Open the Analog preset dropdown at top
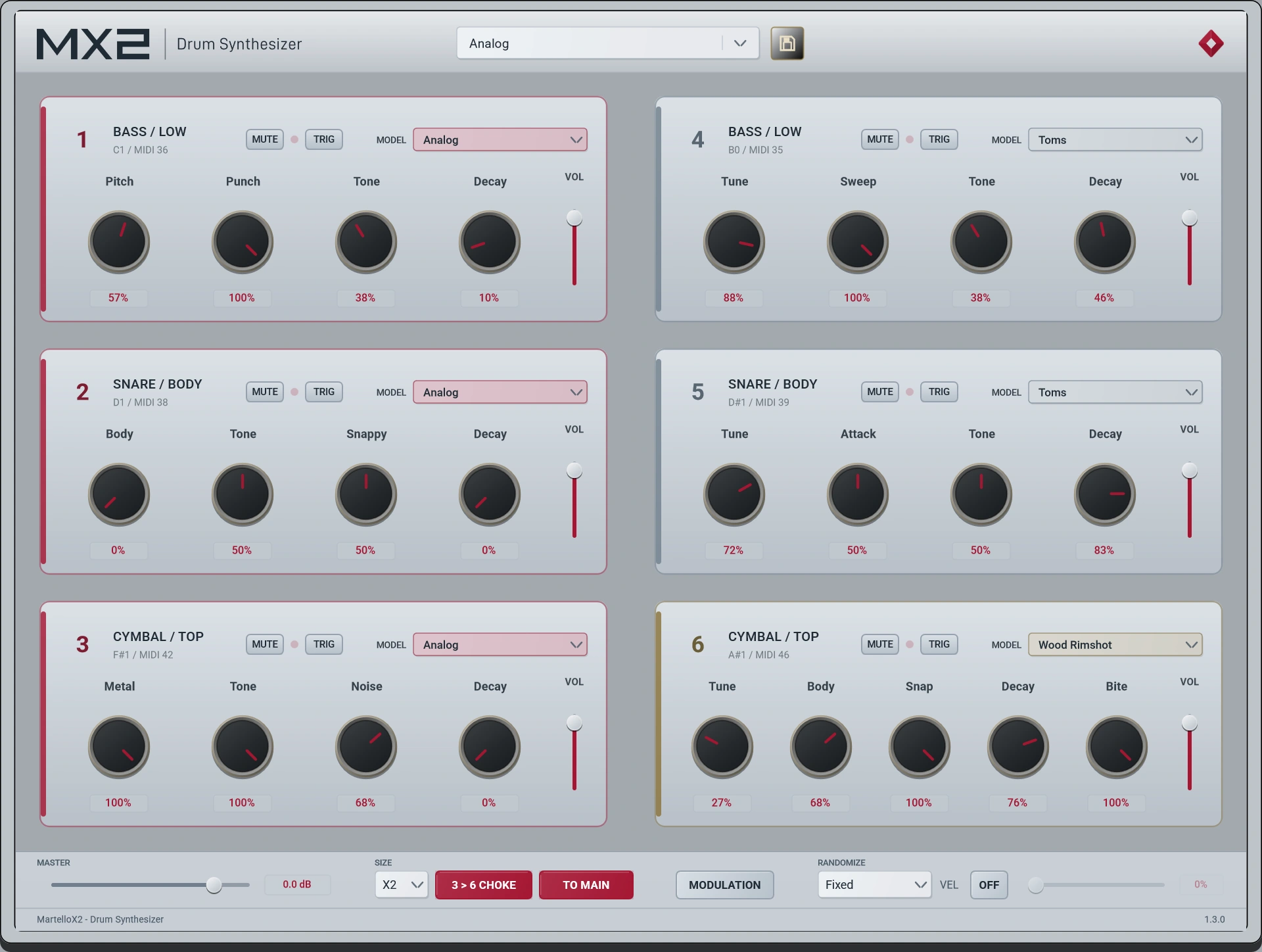The image size is (1262, 952). click(608, 43)
